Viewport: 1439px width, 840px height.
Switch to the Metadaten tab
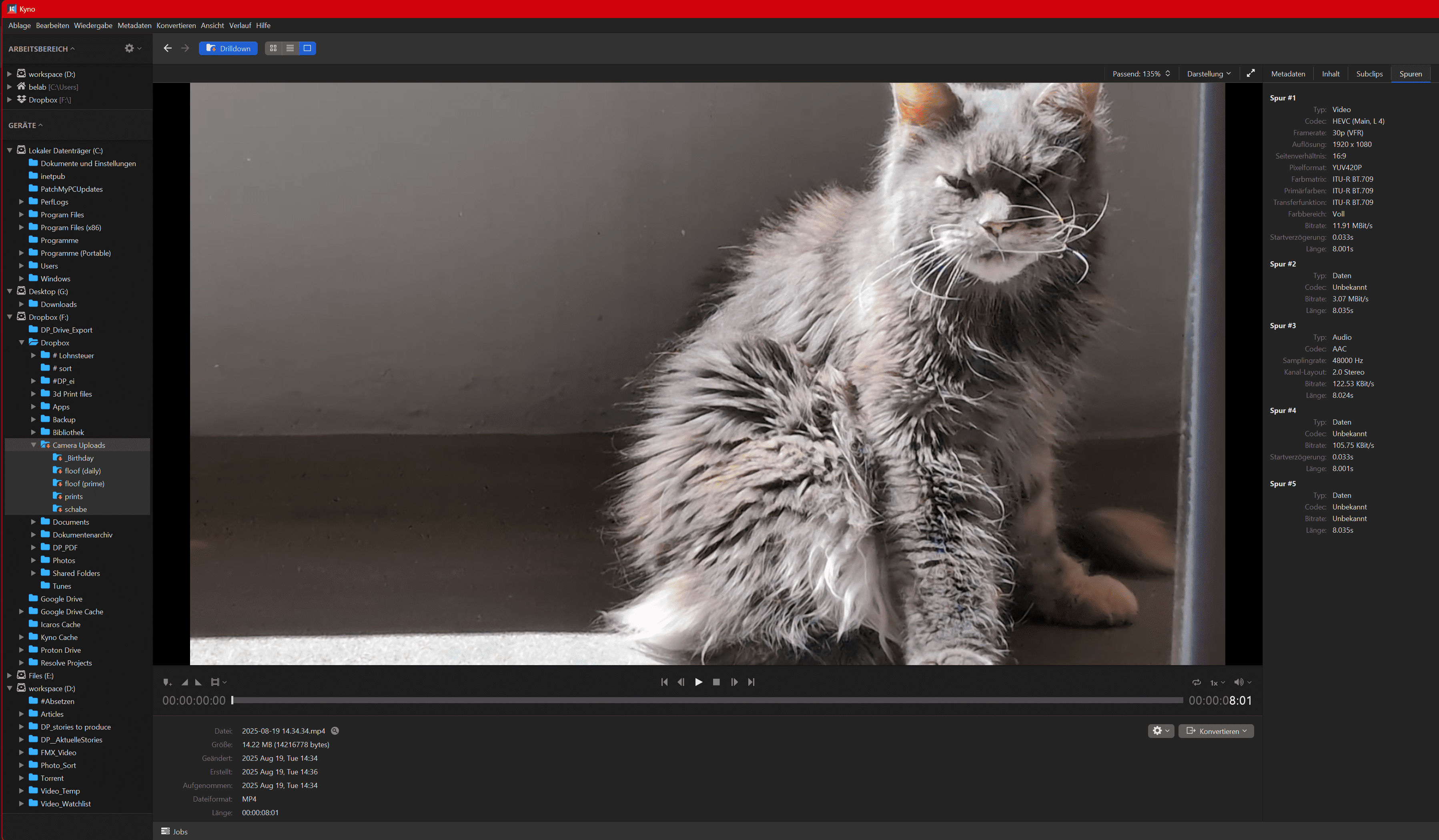point(1288,74)
